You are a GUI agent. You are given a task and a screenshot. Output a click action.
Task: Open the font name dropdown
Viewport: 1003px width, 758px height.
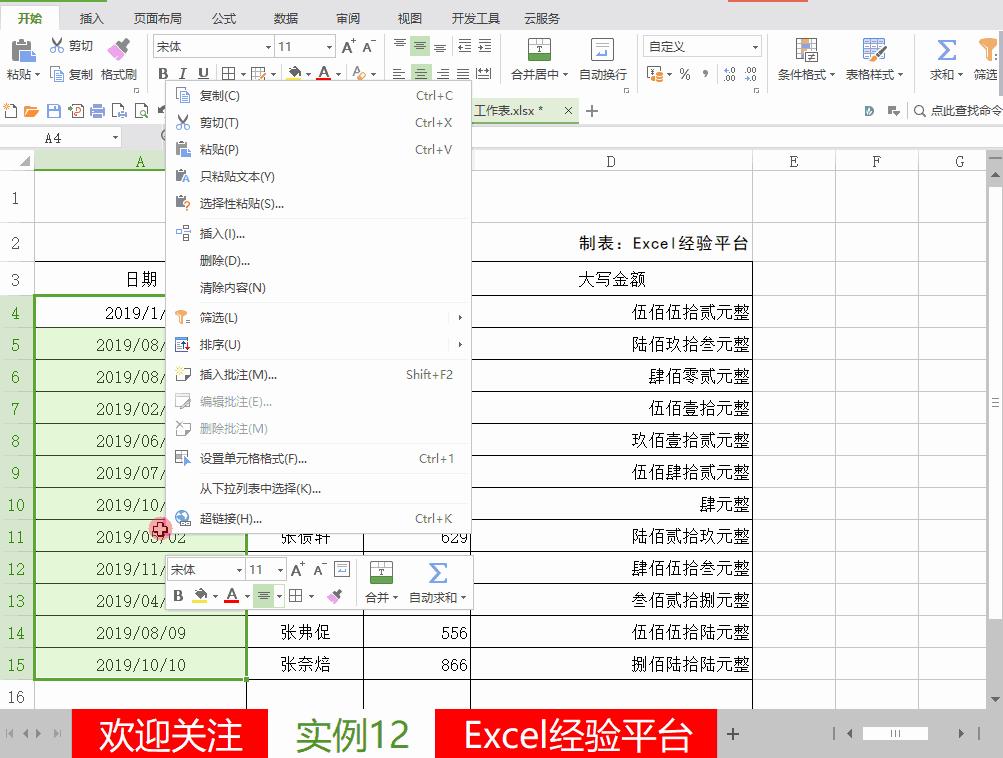pyautogui.click(x=268, y=46)
